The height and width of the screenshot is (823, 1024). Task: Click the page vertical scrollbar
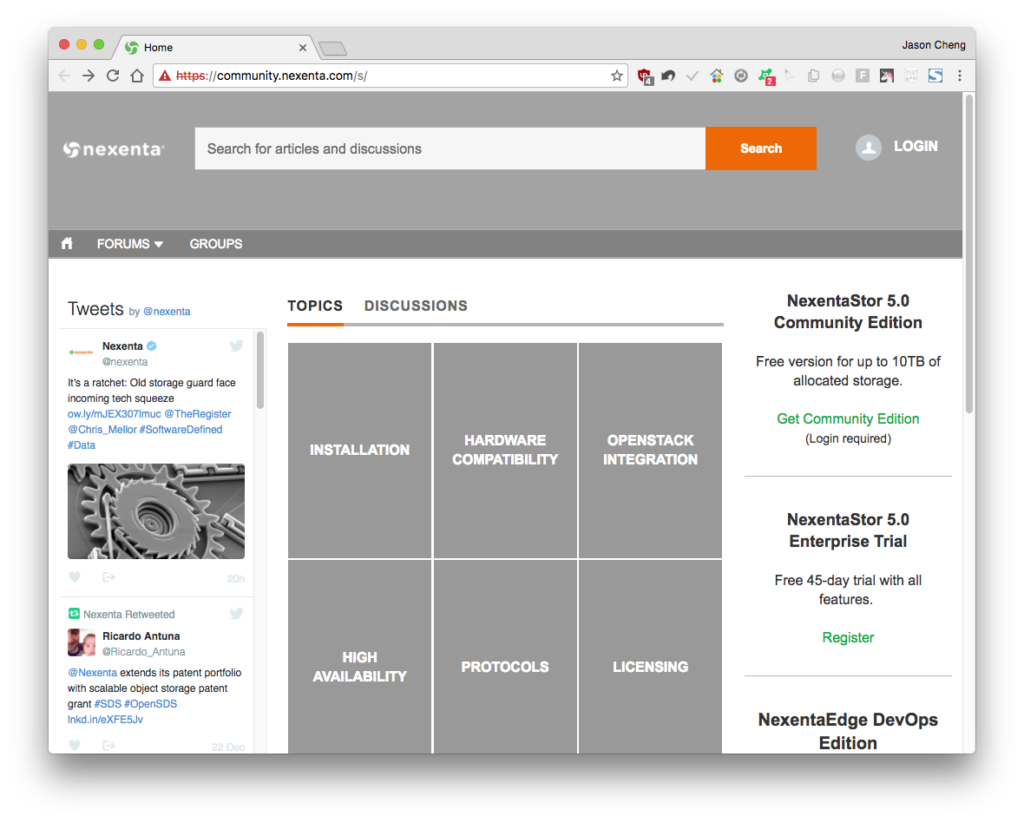969,254
